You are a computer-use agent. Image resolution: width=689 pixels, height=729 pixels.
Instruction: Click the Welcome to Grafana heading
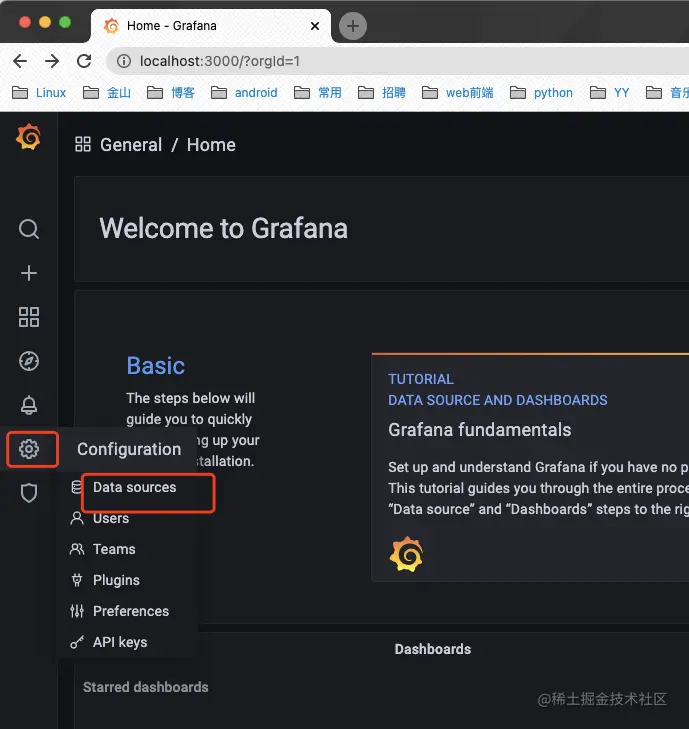tap(223, 228)
